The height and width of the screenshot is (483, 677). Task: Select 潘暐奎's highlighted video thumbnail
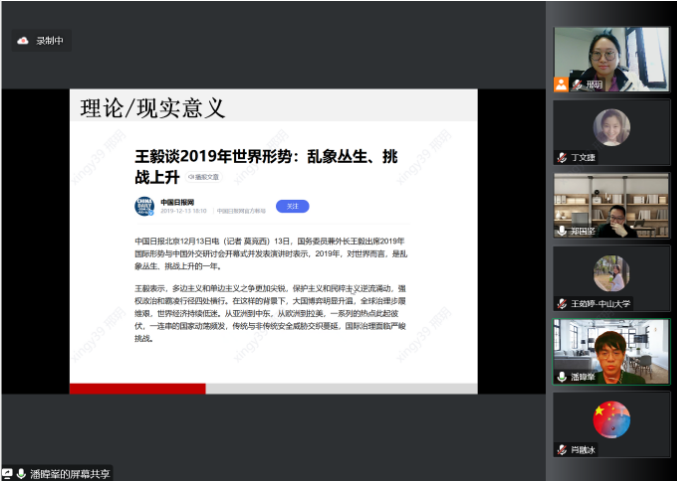[611, 350]
